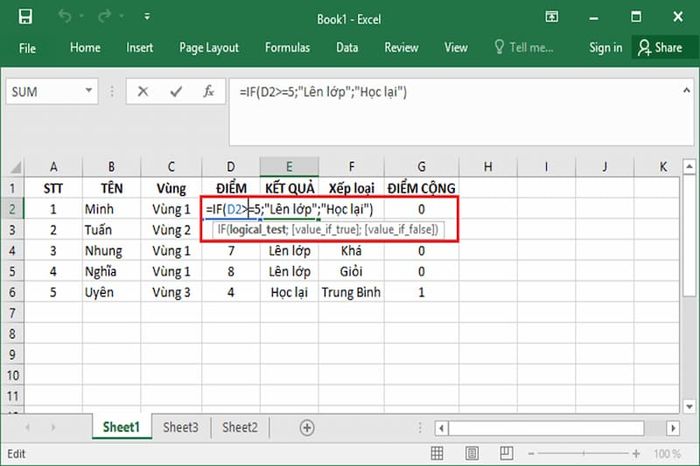Click the 'Khá' cell
Screen dimensions: 700x466
tap(351, 250)
